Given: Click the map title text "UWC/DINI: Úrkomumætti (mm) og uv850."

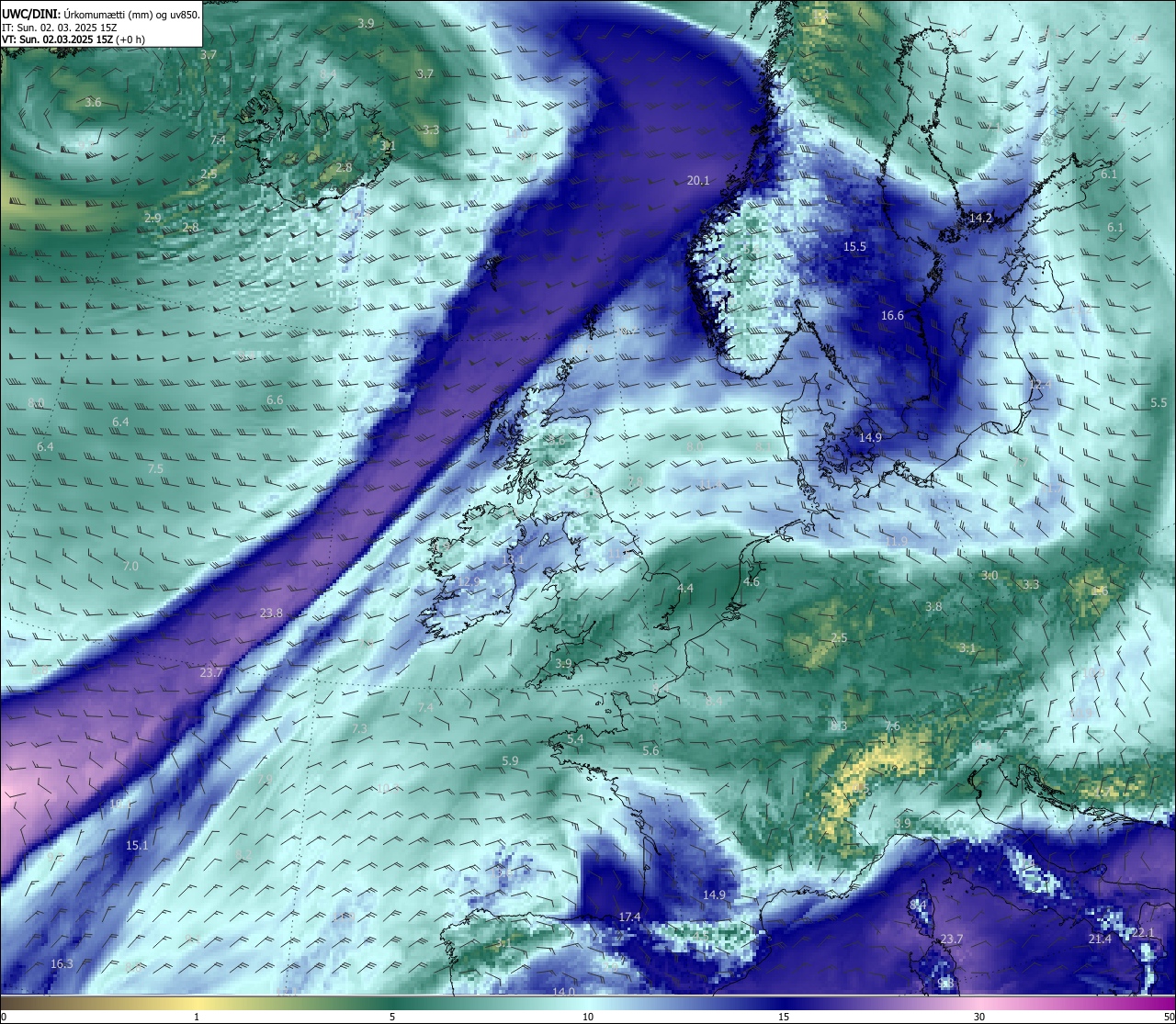Looking at the screenshot, I should pos(99,14).
